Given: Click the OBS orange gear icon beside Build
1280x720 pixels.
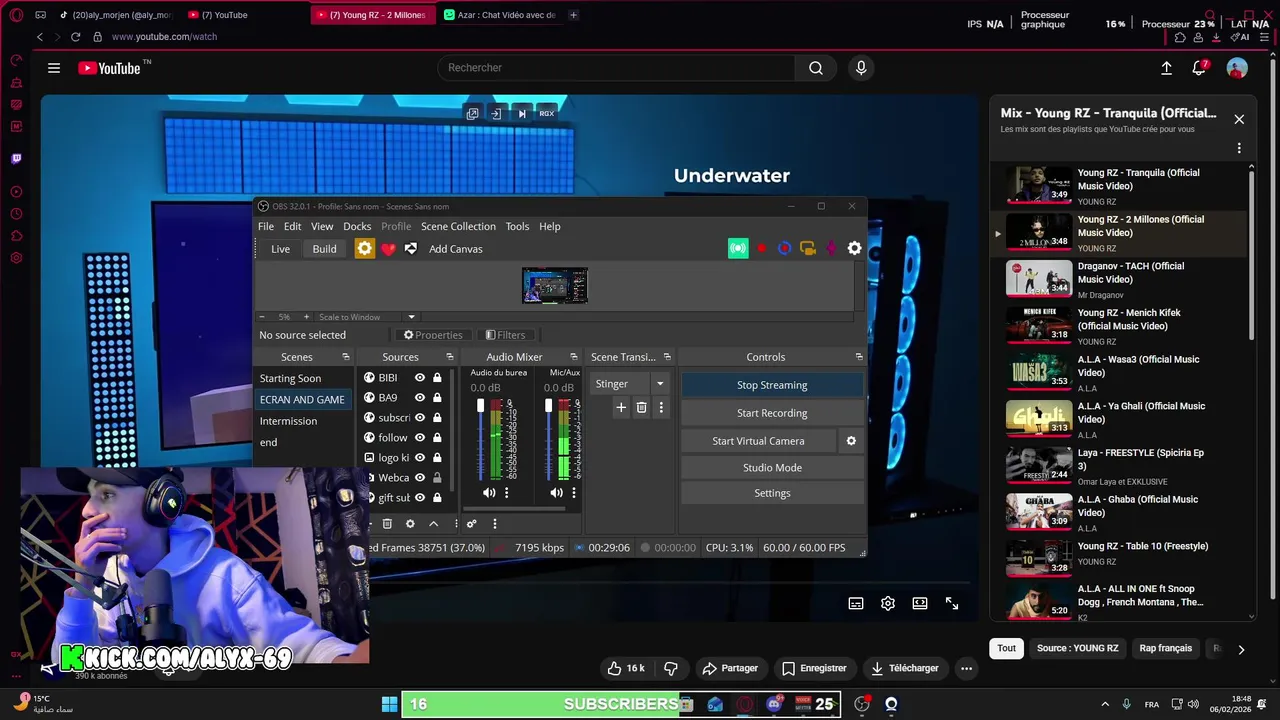Looking at the screenshot, I should pyautogui.click(x=365, y=249).
